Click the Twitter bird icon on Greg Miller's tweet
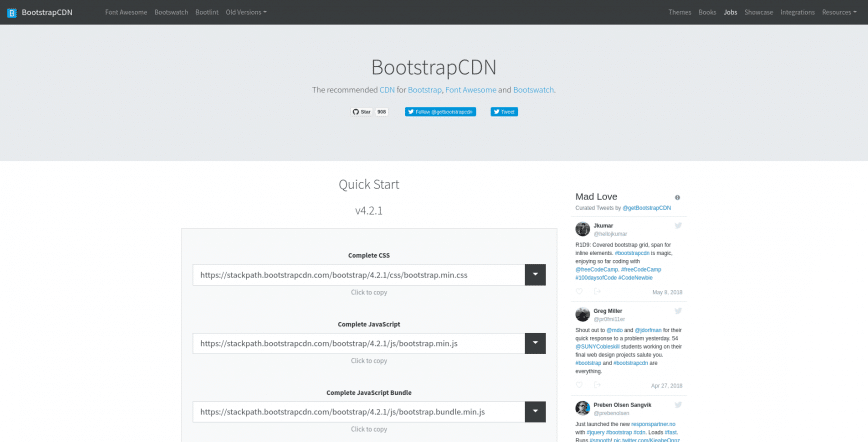The height and width of the screenshot is (442, 868). coord(678,311)
